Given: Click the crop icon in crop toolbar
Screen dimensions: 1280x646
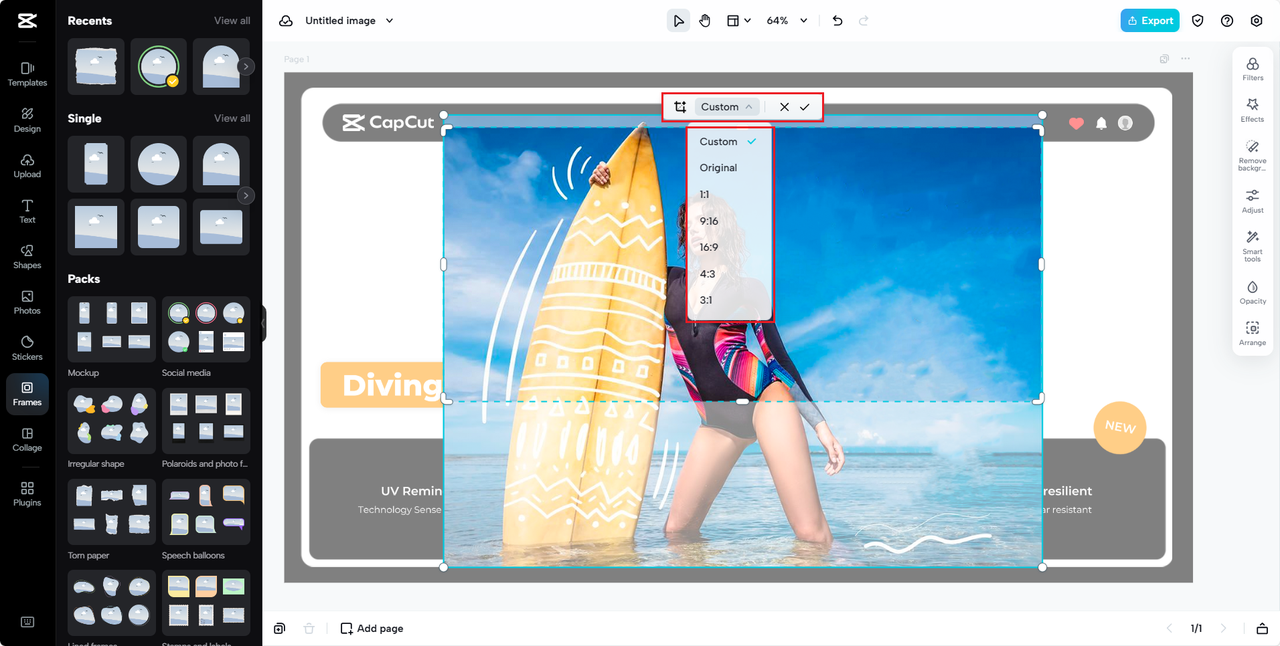Looking at the screenshot, I should [x=680, y=107].
